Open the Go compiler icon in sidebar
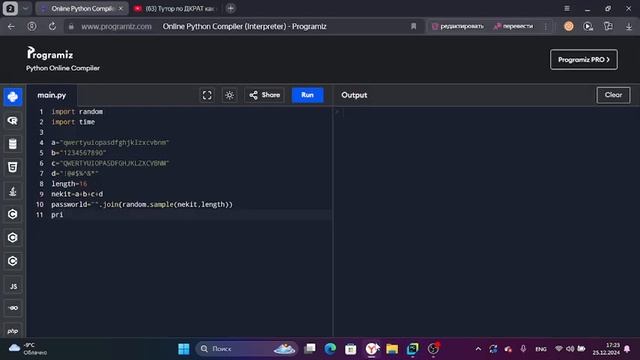 (13, 308)
